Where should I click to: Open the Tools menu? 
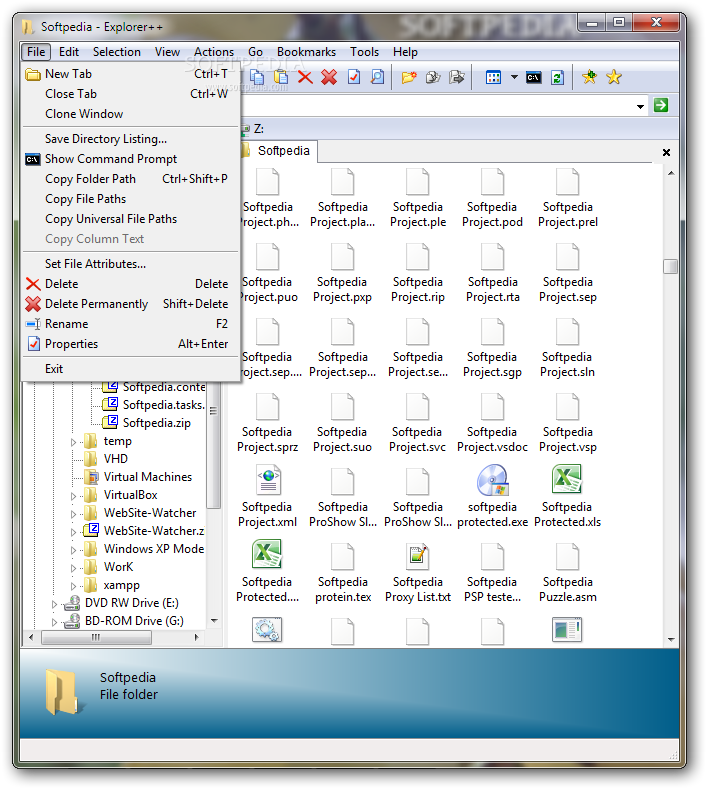(364, 52)
